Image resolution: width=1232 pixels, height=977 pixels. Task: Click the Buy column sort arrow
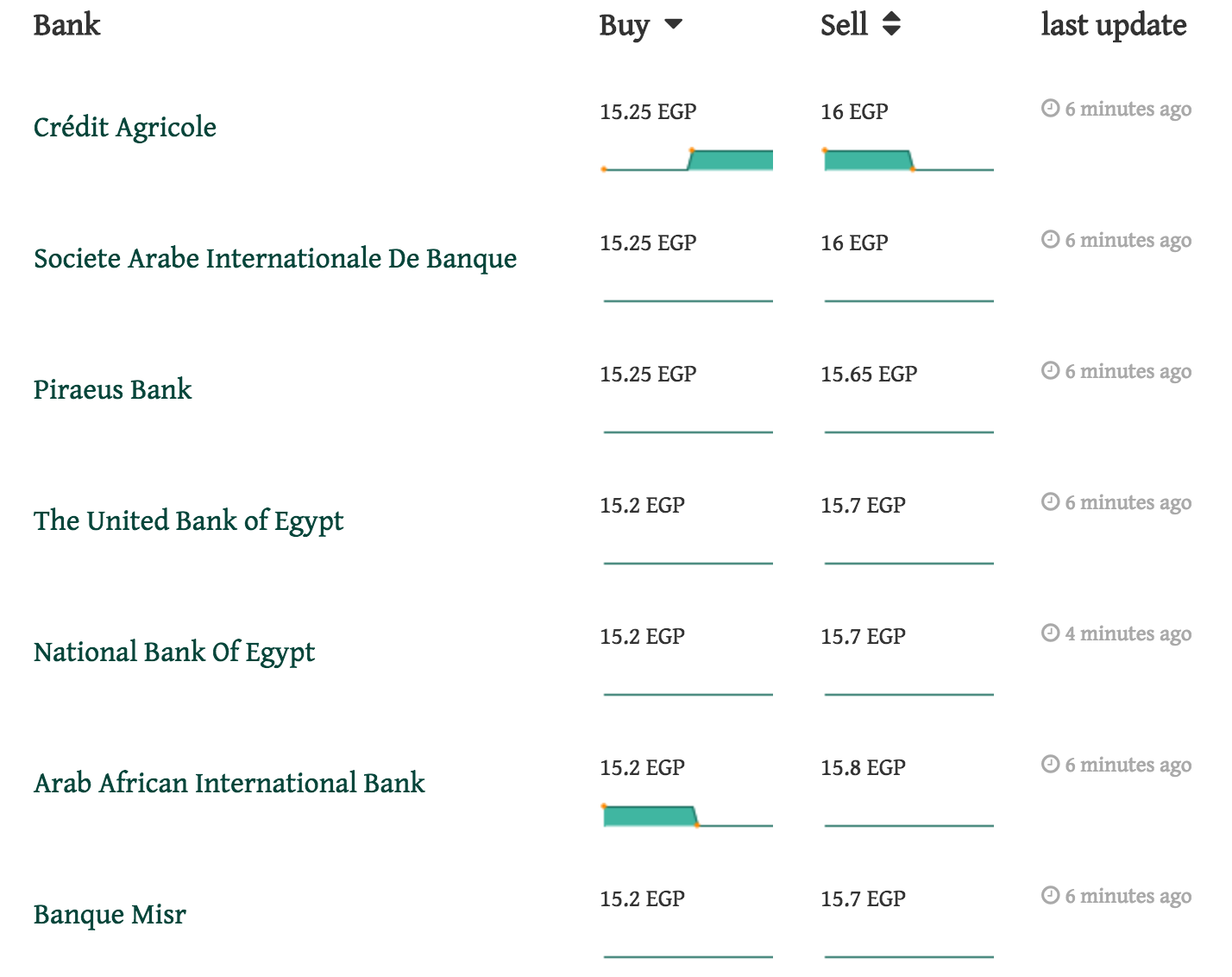click(673, 25)
